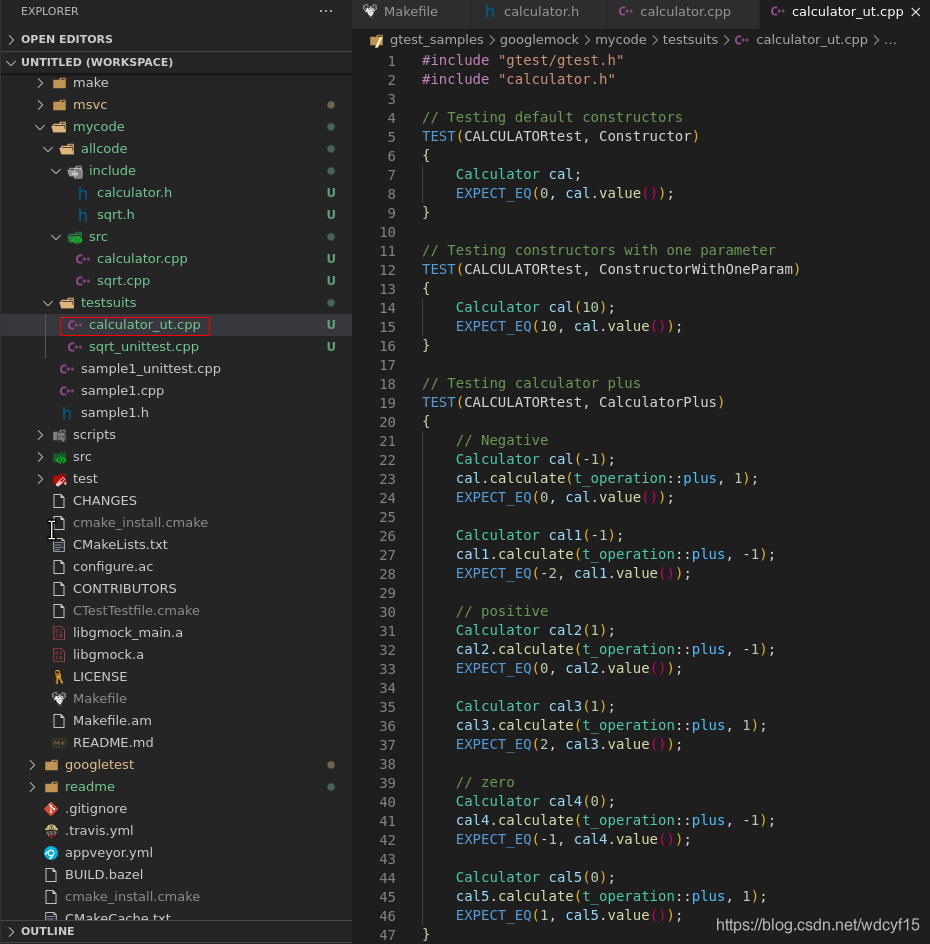The image size is (930, 944).
Task: Expand the scripts folder chevron
Action: [x=40, y=435]
